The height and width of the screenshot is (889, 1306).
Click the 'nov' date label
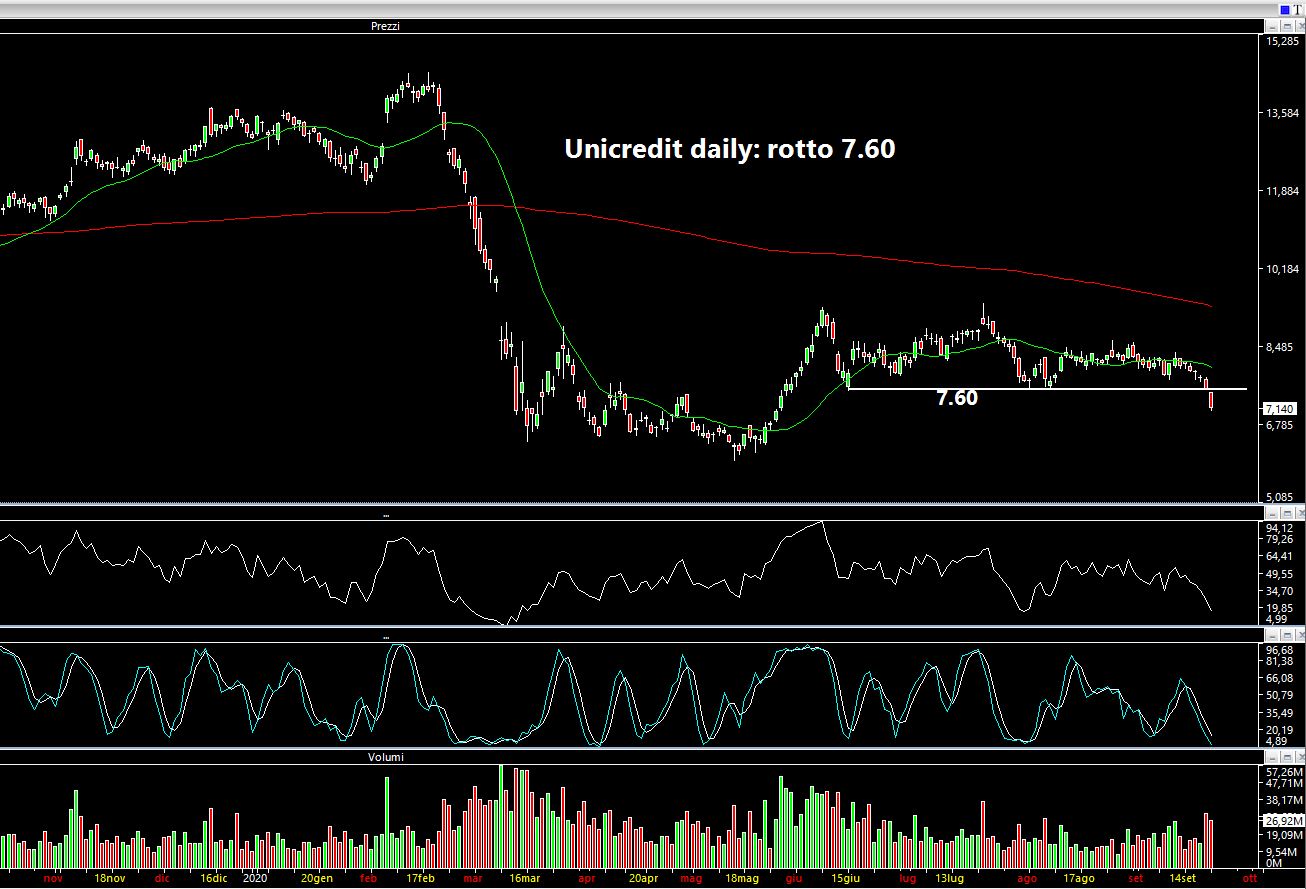[x=53, y=878]
